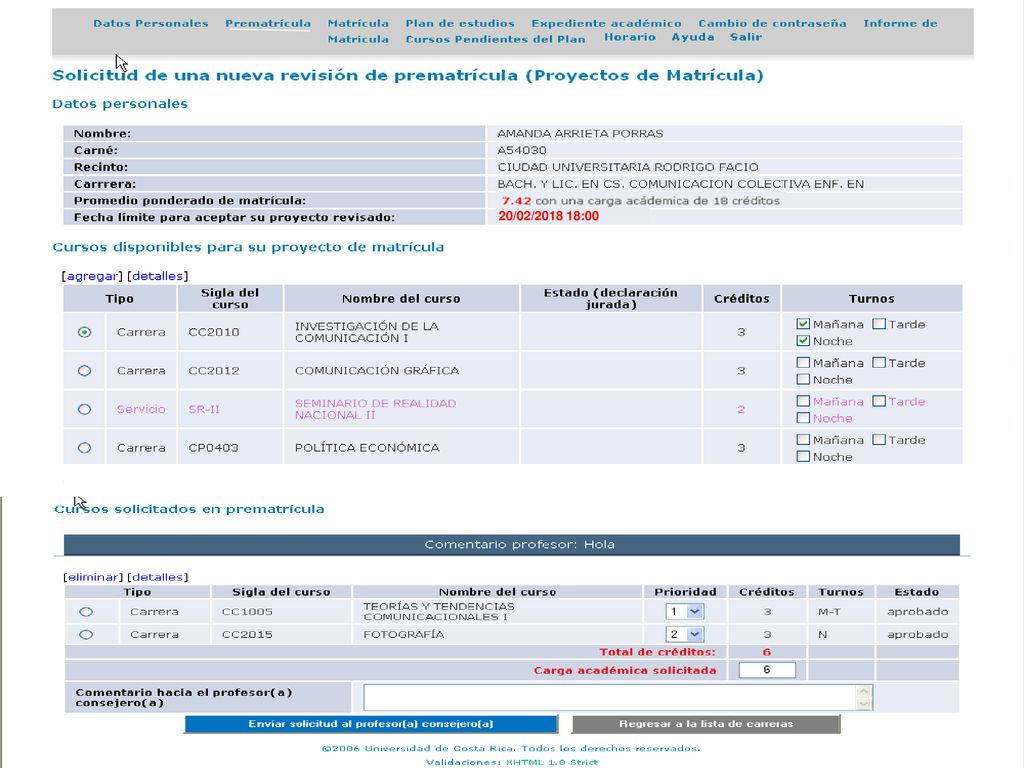This screenshot has width=1024, height=768.
Task: Check Tarde for Comunicación Gráfica
Action: click(x=879, y=362)
